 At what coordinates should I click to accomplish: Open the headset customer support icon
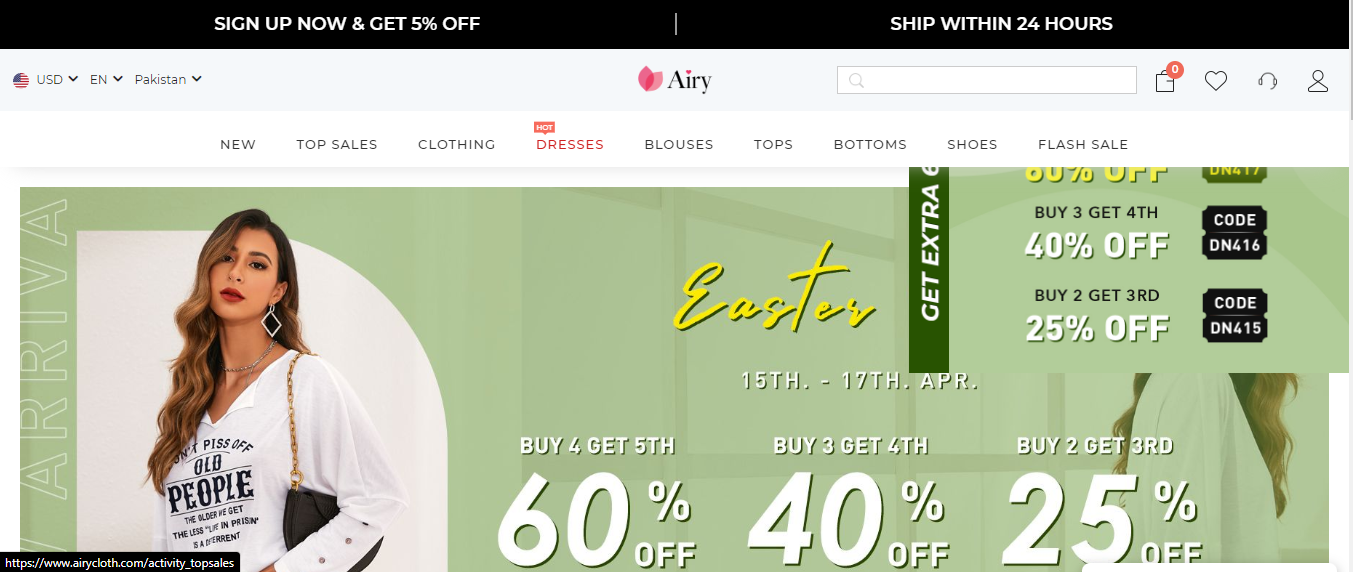(x=1268, y=81)
